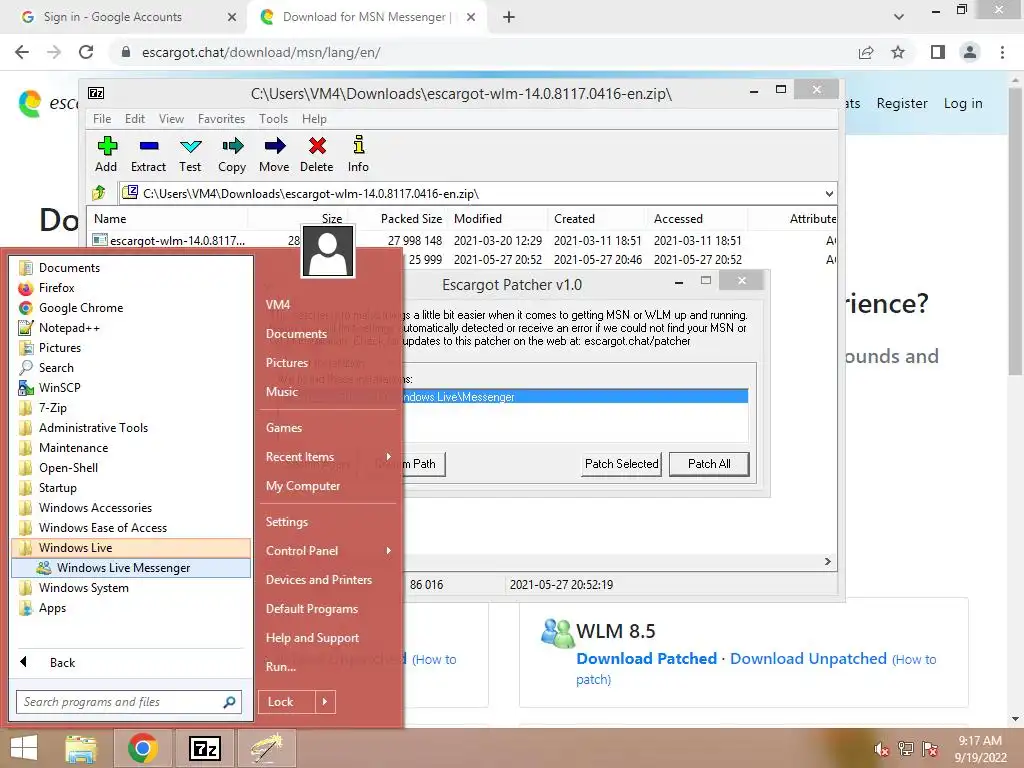The width and height of the screenshot is (1024, 768).
Task: Click the horizontal scrollbar right arrow in 7-Zip
Action: [x=828, y=562]
